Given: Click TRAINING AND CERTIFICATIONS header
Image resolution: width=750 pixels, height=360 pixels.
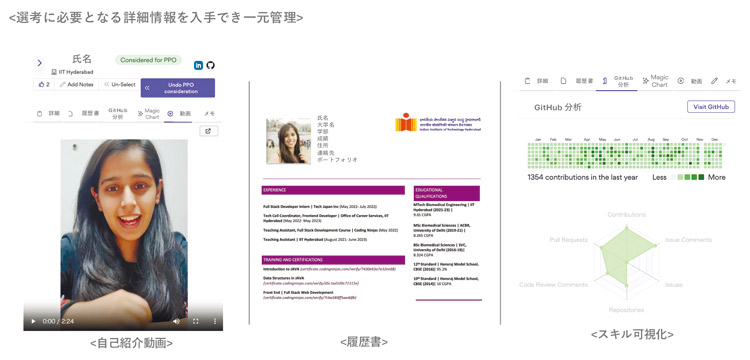Looking at the screenshot, I should 333,260.
